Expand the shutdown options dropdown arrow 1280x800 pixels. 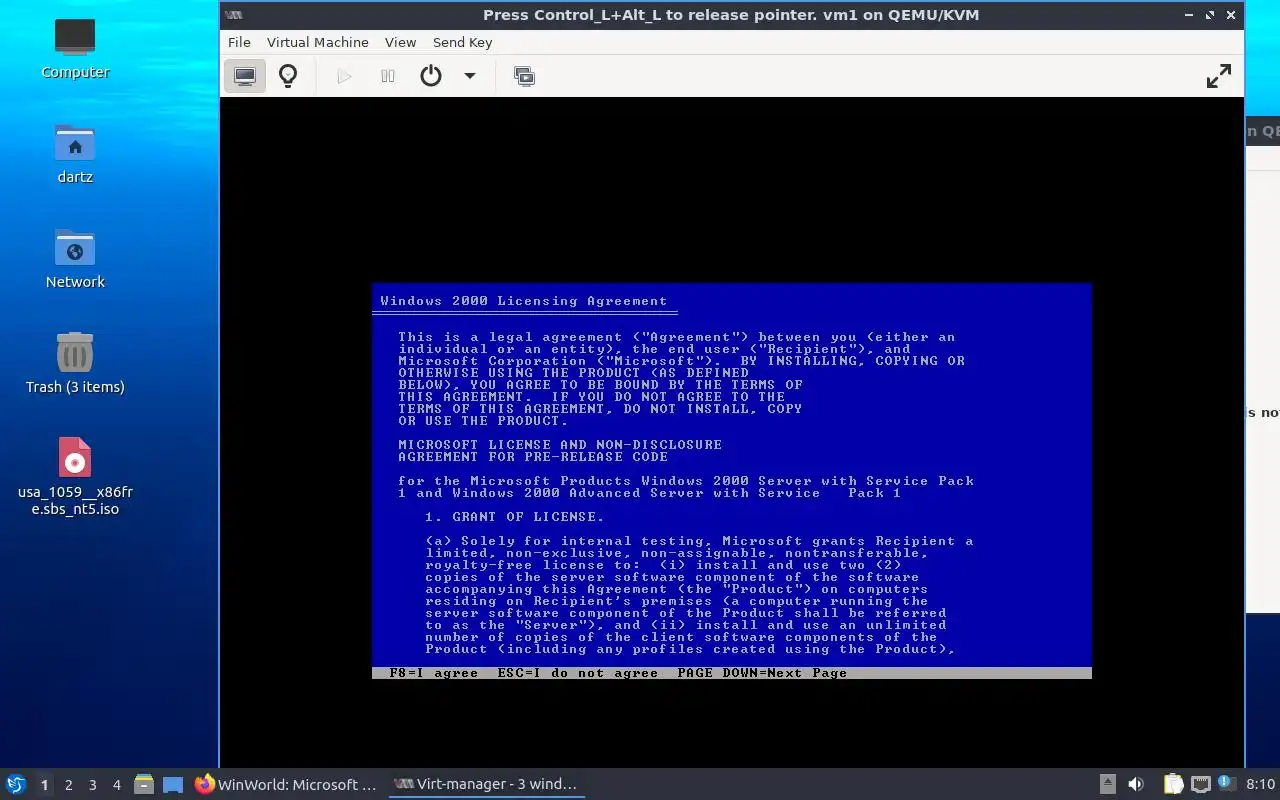coord(469,76)
